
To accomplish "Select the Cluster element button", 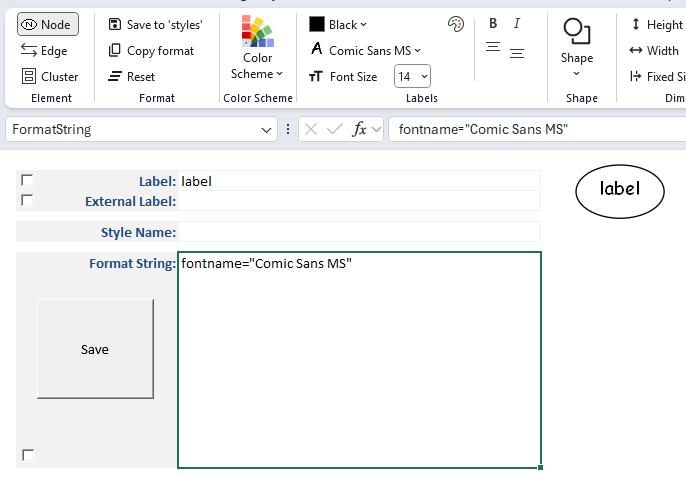I will [x=50, y=76].
